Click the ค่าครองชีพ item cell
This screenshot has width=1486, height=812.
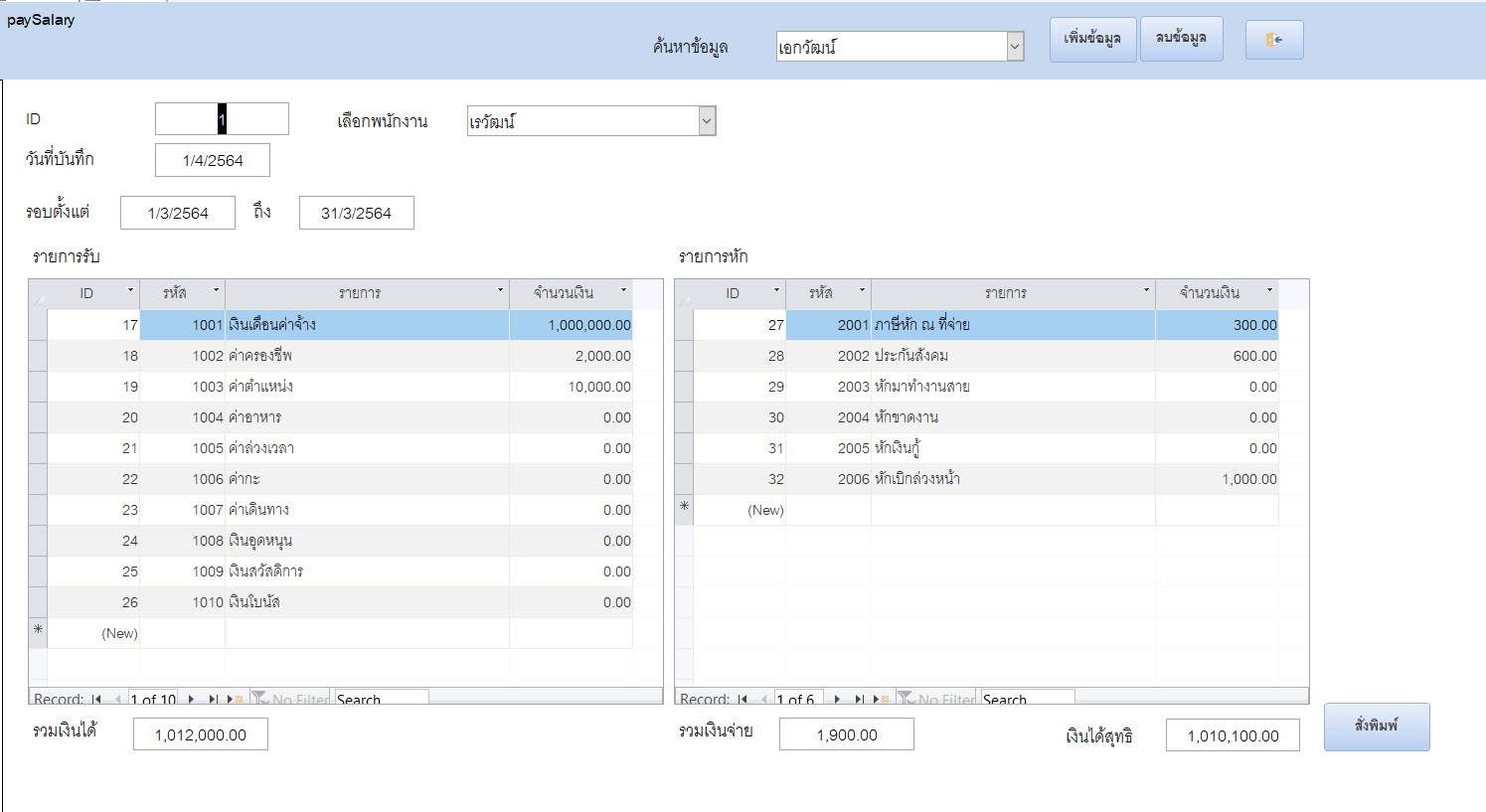coord(367,356)
